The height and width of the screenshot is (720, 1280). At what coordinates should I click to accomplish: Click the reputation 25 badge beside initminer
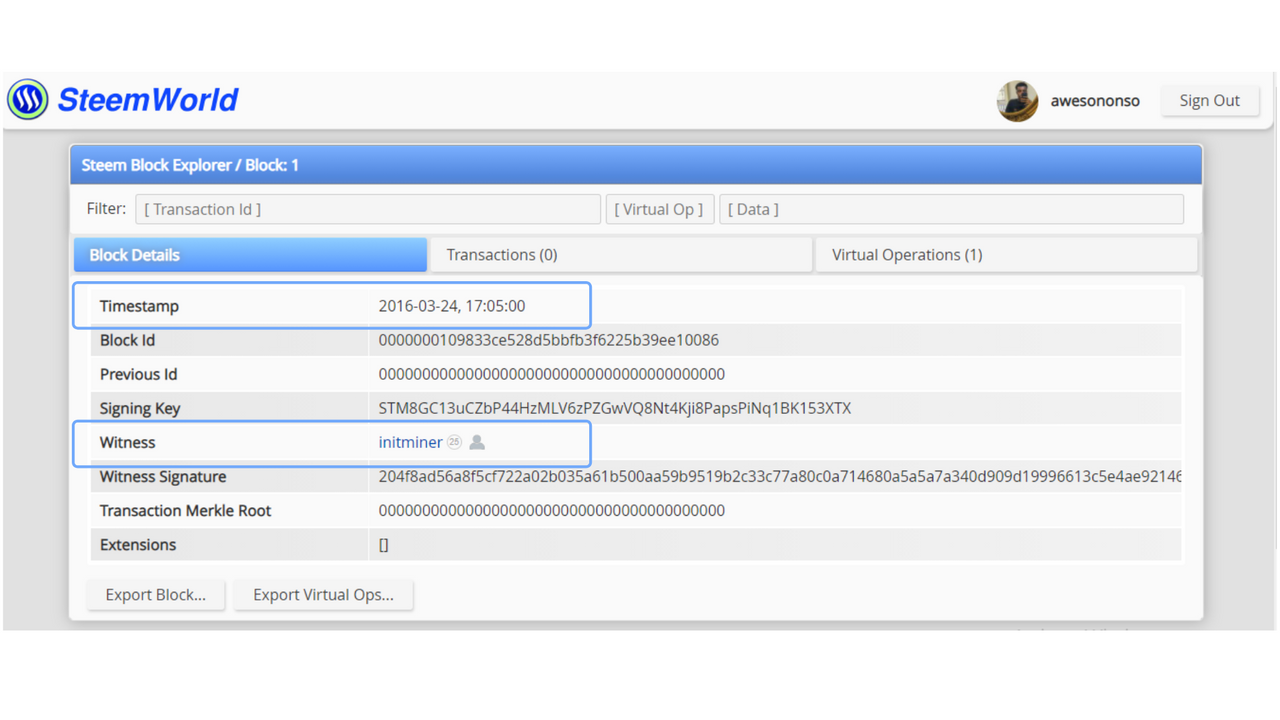pos(454,442)
